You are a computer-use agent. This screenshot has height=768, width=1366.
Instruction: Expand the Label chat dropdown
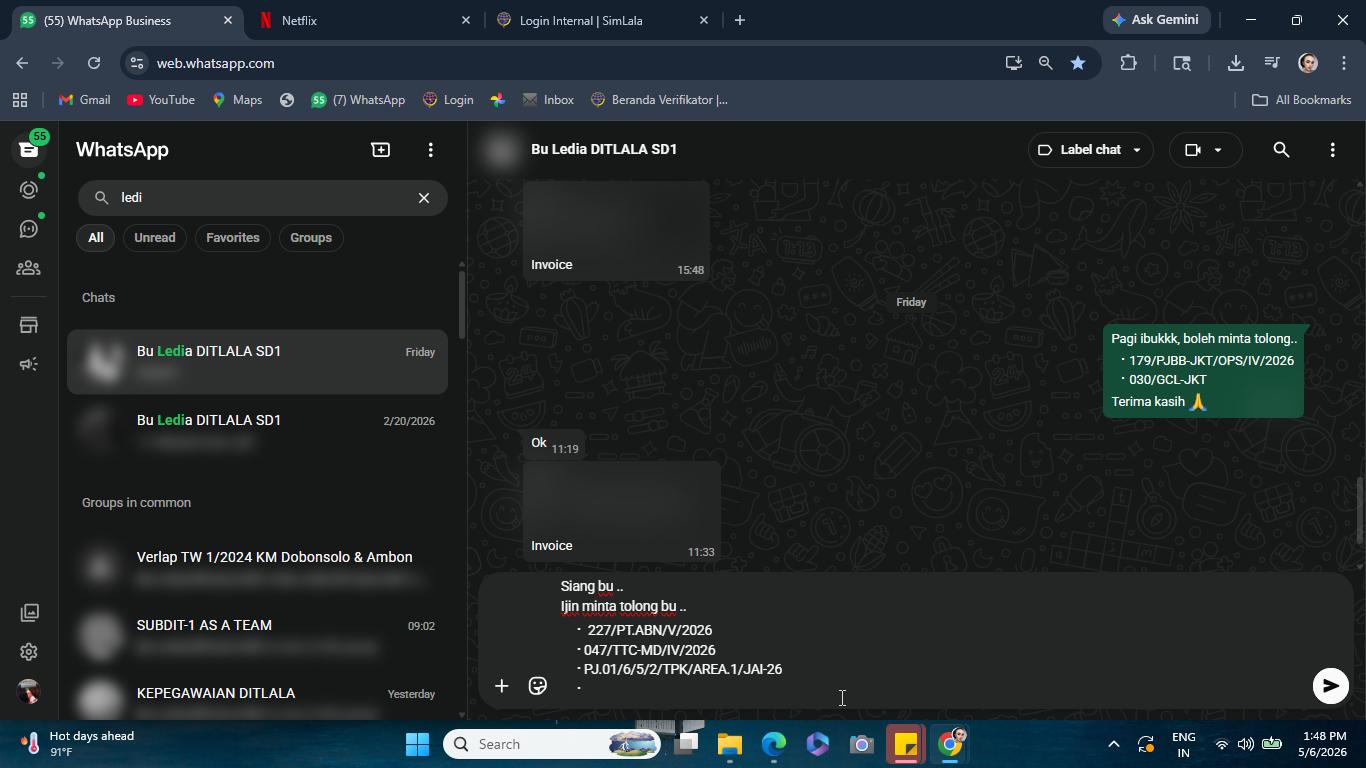[1091, 149]
